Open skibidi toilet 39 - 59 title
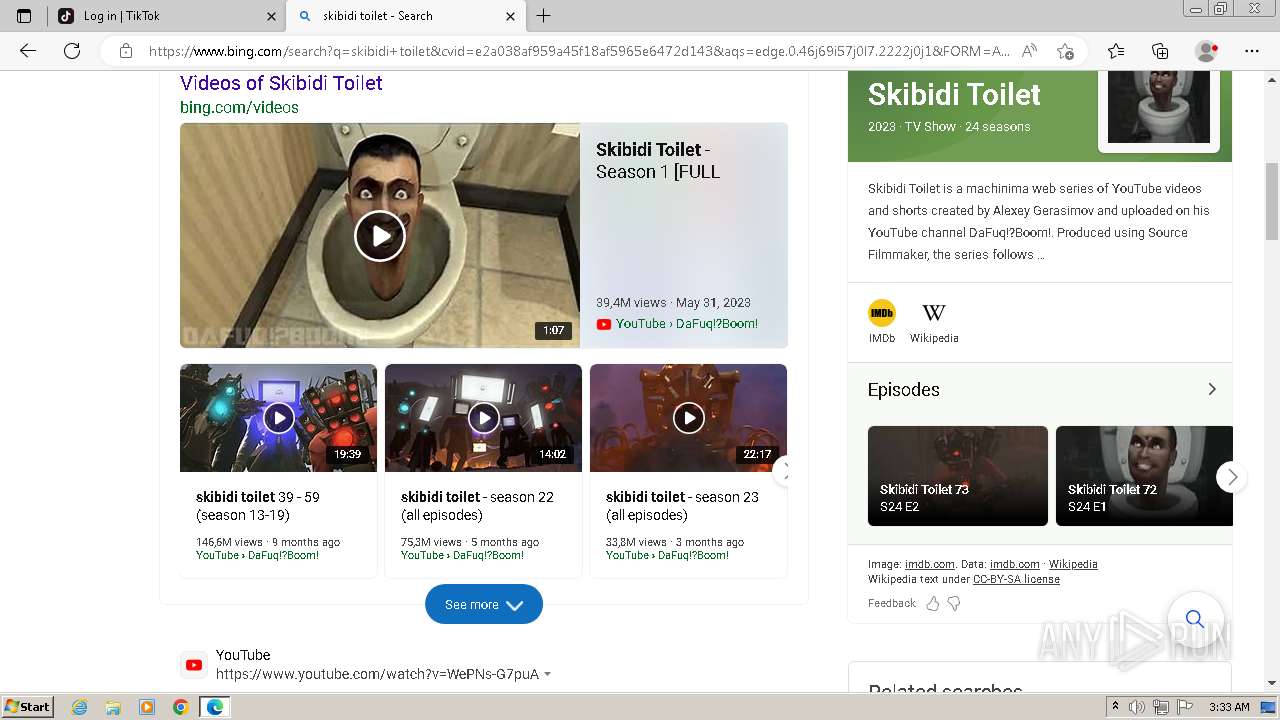 (x=258, y=506)
